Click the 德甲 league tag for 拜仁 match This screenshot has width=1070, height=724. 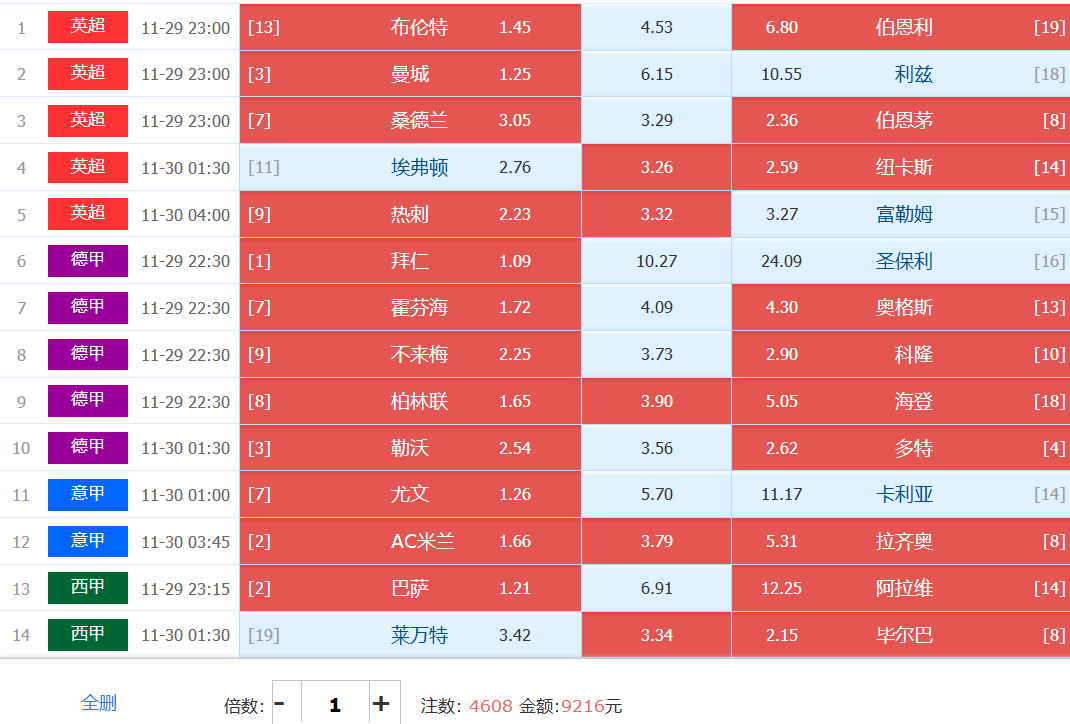[88, 261]
